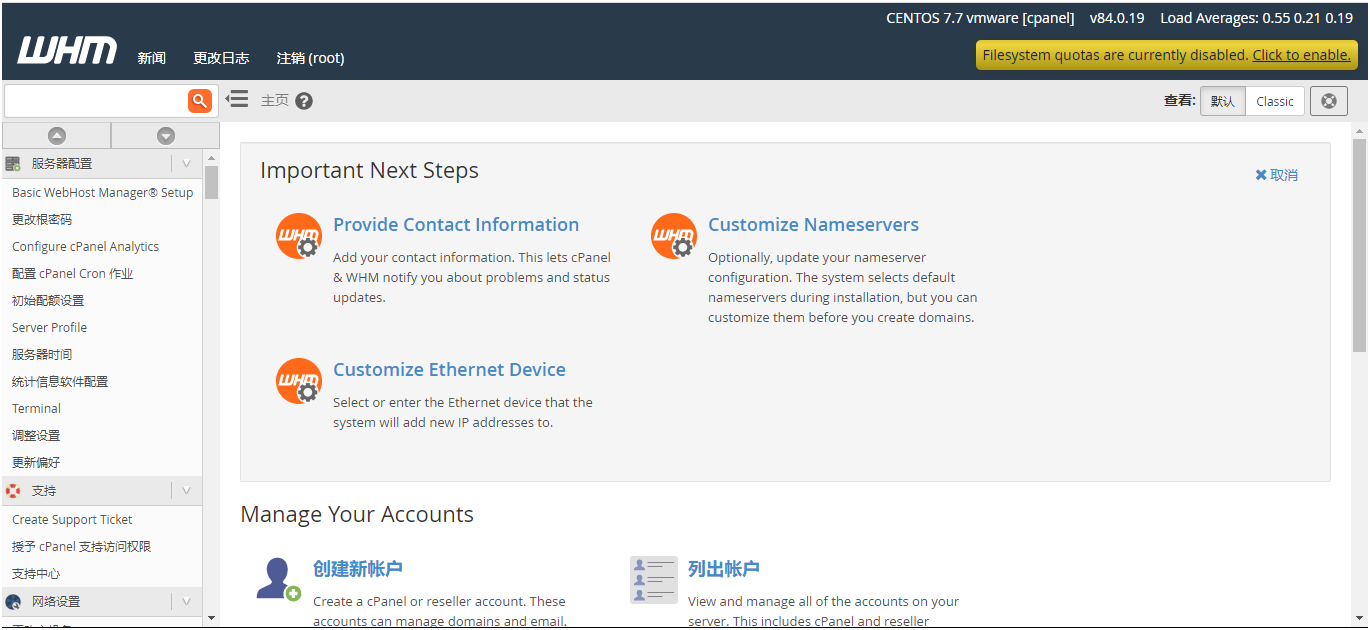Switch view to Classic
The image size is (1370, 630).
click(x=1275, y=101)
